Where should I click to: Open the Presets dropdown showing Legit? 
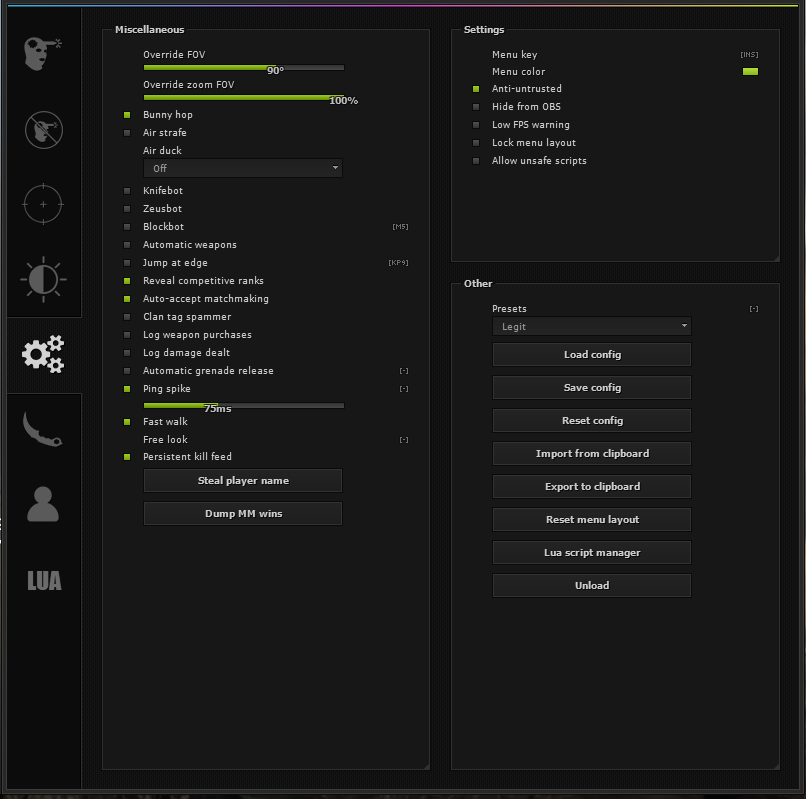click(x=591, y=327)
